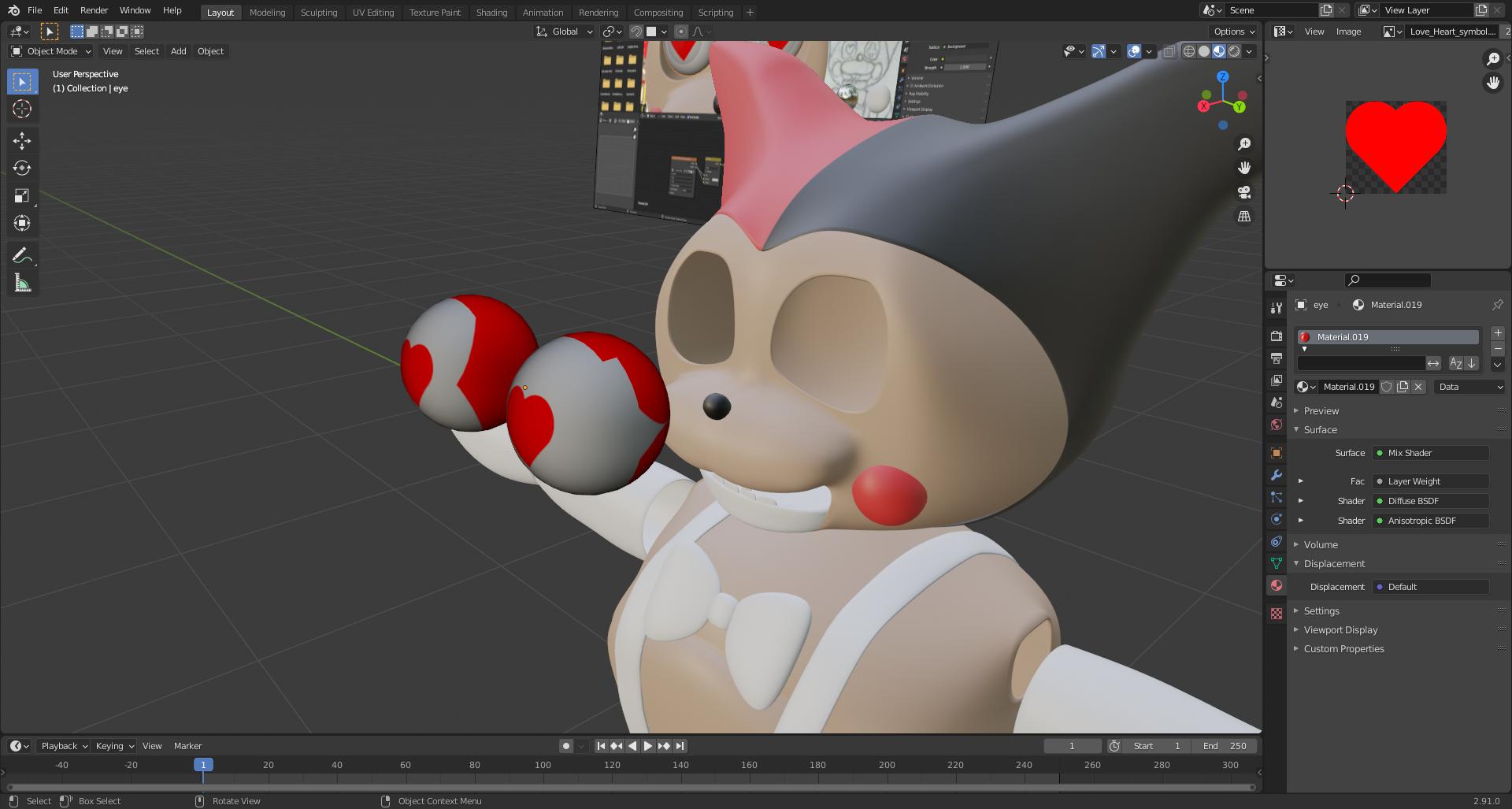Click the image editor zoom icon
1512x809 pixels.
(x=1492, y=59)
